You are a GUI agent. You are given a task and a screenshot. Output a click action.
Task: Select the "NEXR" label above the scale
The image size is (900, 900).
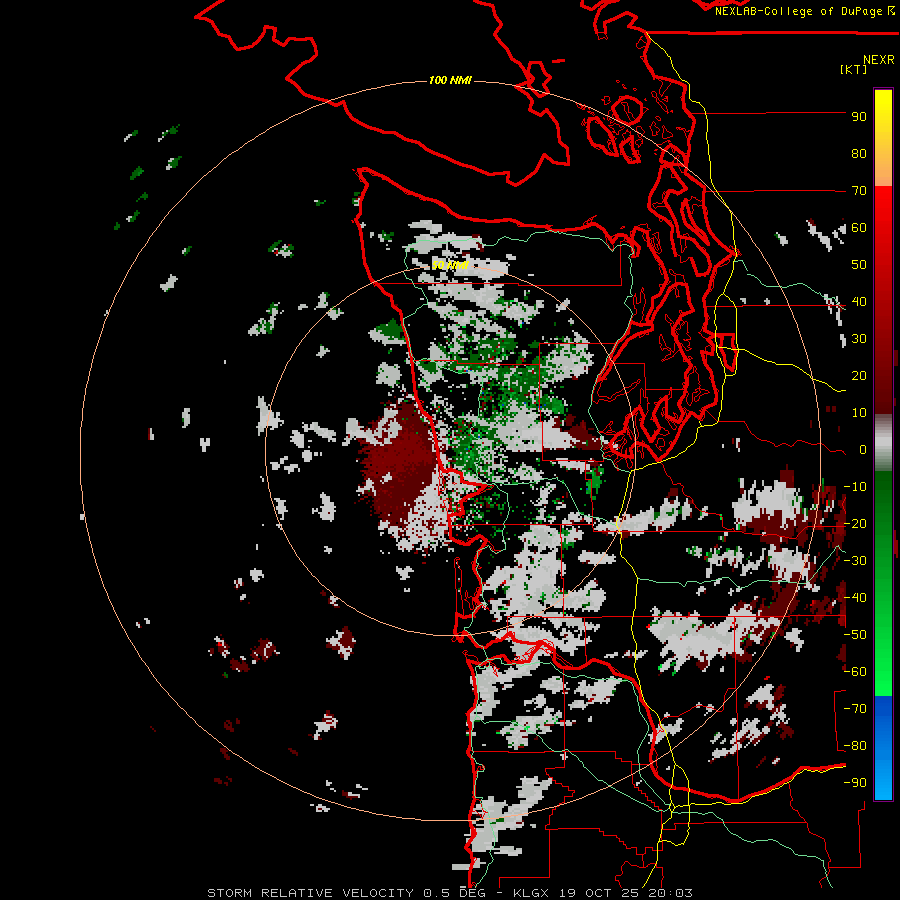pyautogui.click(x=878, y=60)
